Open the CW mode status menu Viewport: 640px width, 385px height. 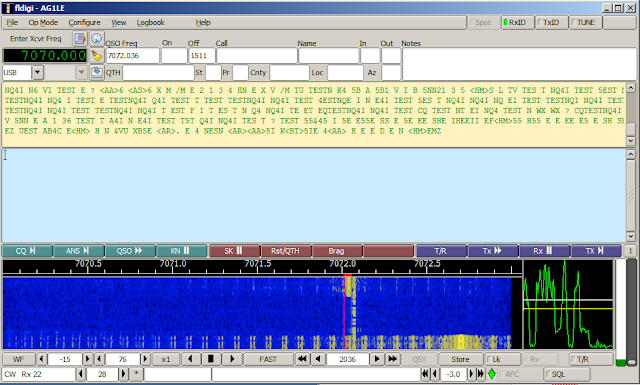[38, 374]
